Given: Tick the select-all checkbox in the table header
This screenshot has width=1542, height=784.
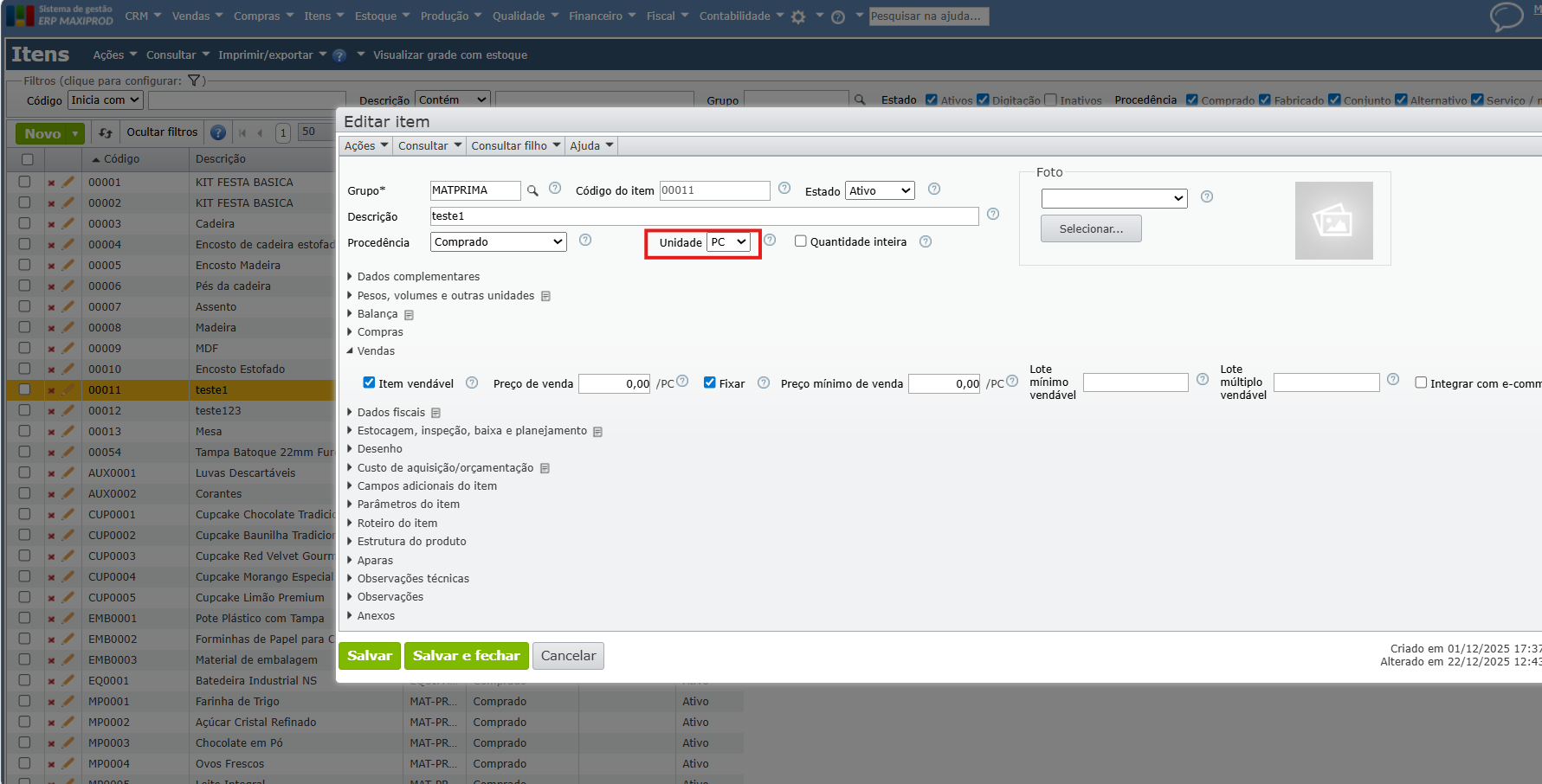Looking at the screenshot, I should click(27, 159).
